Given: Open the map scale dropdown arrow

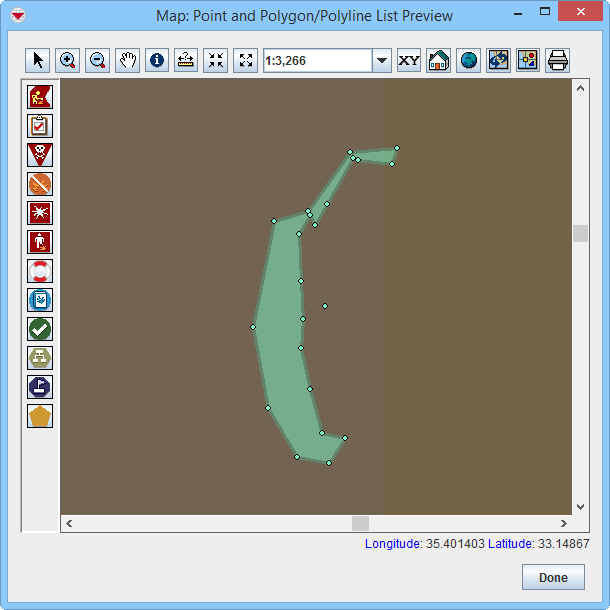Looking at the screenshot, I should [x=381, y=61].
